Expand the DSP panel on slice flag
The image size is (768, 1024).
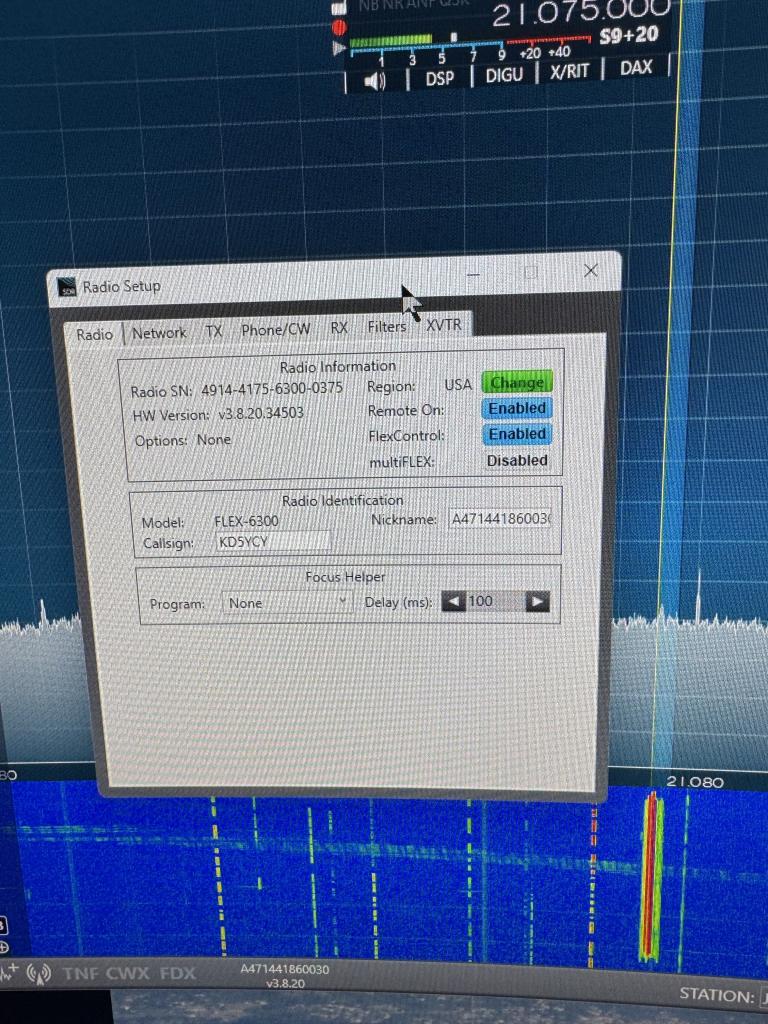click(x=439, y=78)
